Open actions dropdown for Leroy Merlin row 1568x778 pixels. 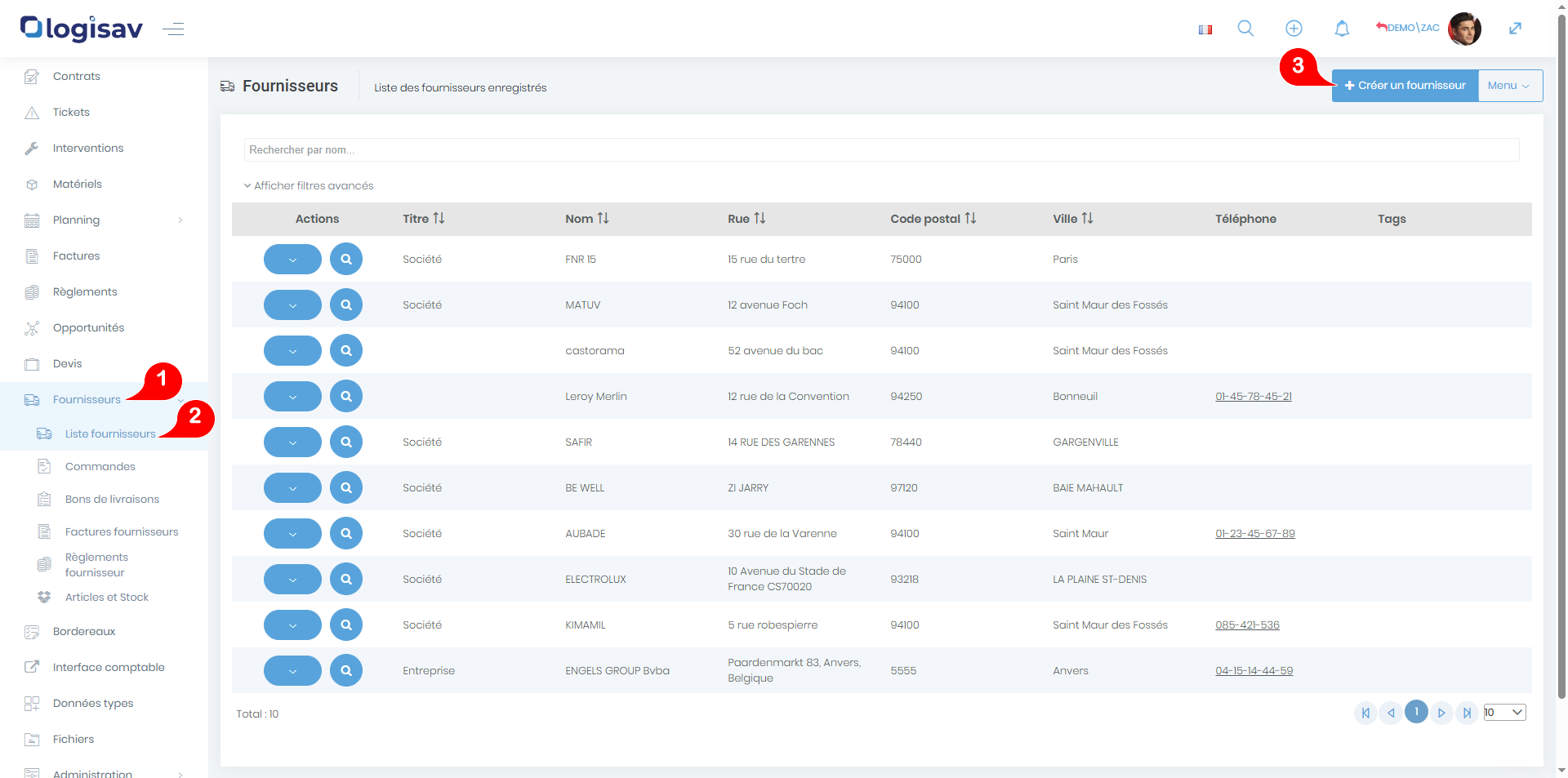[292, 397]
